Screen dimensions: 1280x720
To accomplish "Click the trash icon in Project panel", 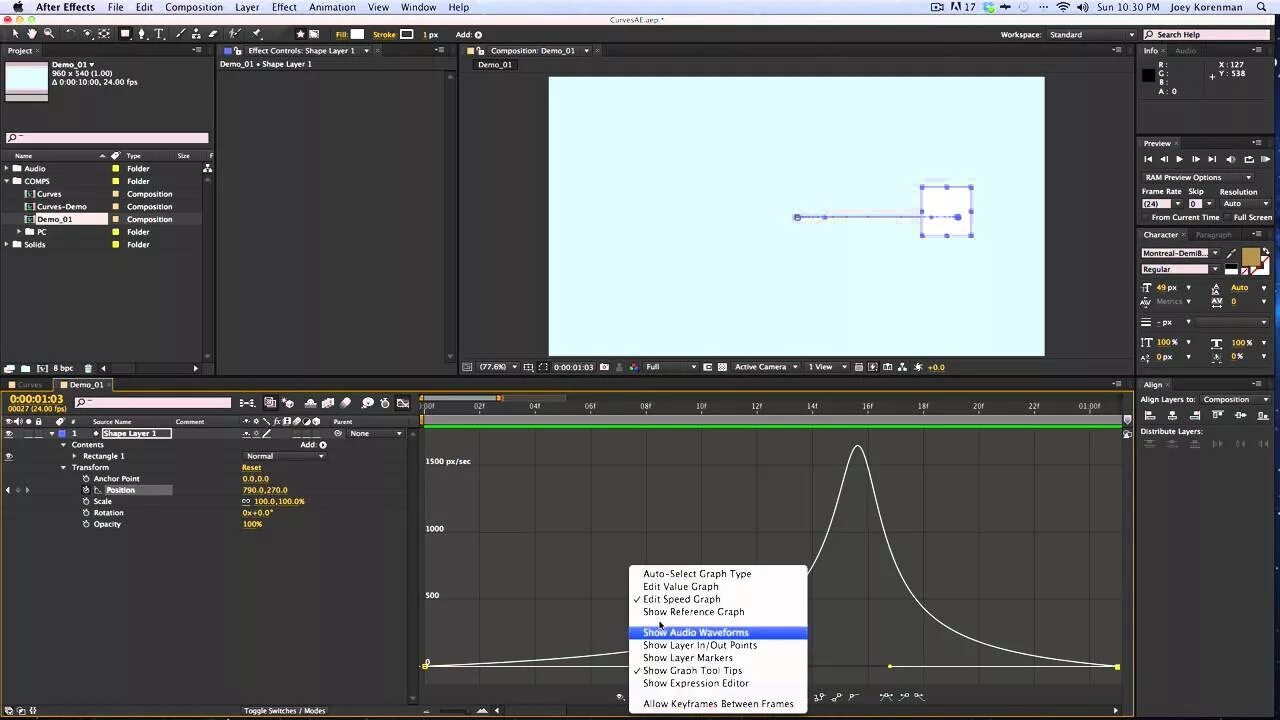I will click(88, 368).
